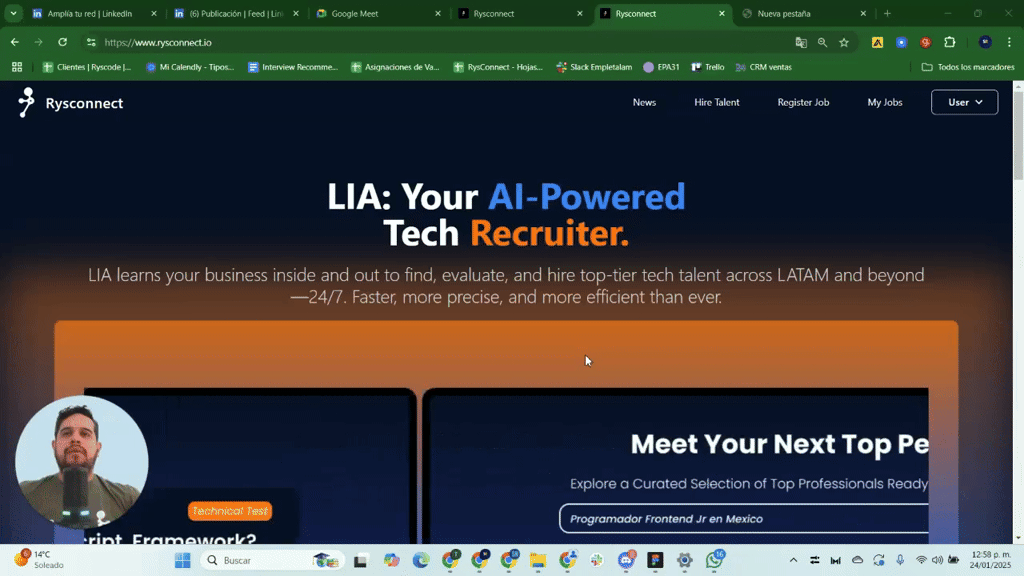This screenshot has height=576, width=1024.
Task: Open CRM ventas bookmark
Action: [763, 67]
